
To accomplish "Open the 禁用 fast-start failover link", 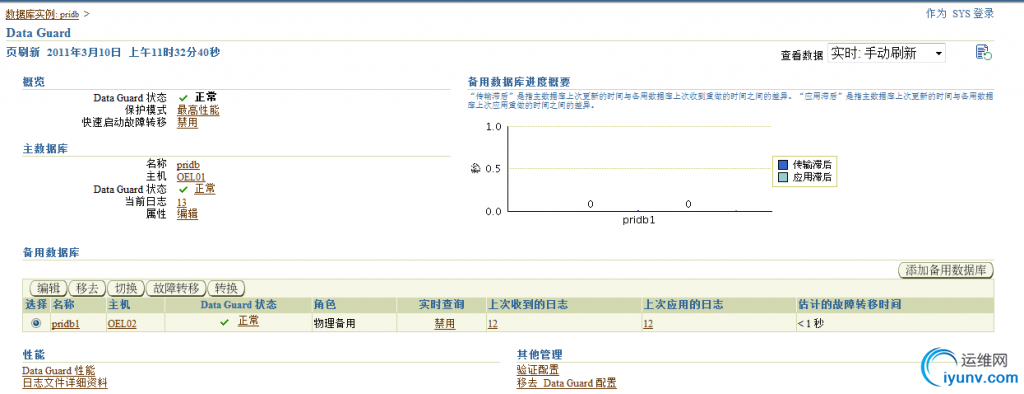I will tap(187, 122).
